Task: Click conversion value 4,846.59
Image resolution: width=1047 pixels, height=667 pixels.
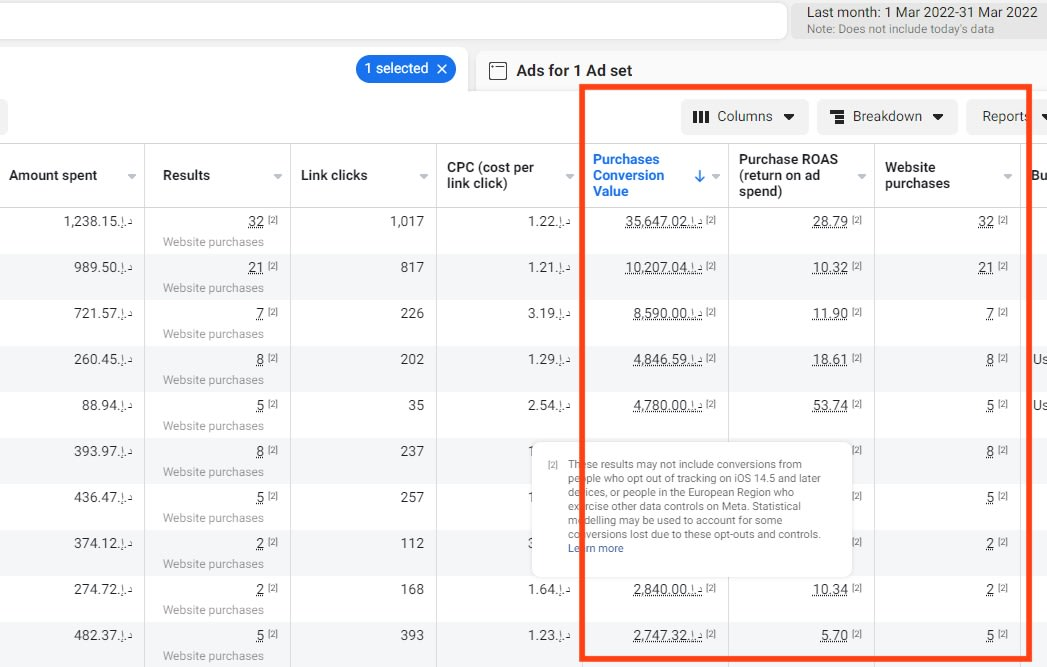Action: [x=667, y=360]
